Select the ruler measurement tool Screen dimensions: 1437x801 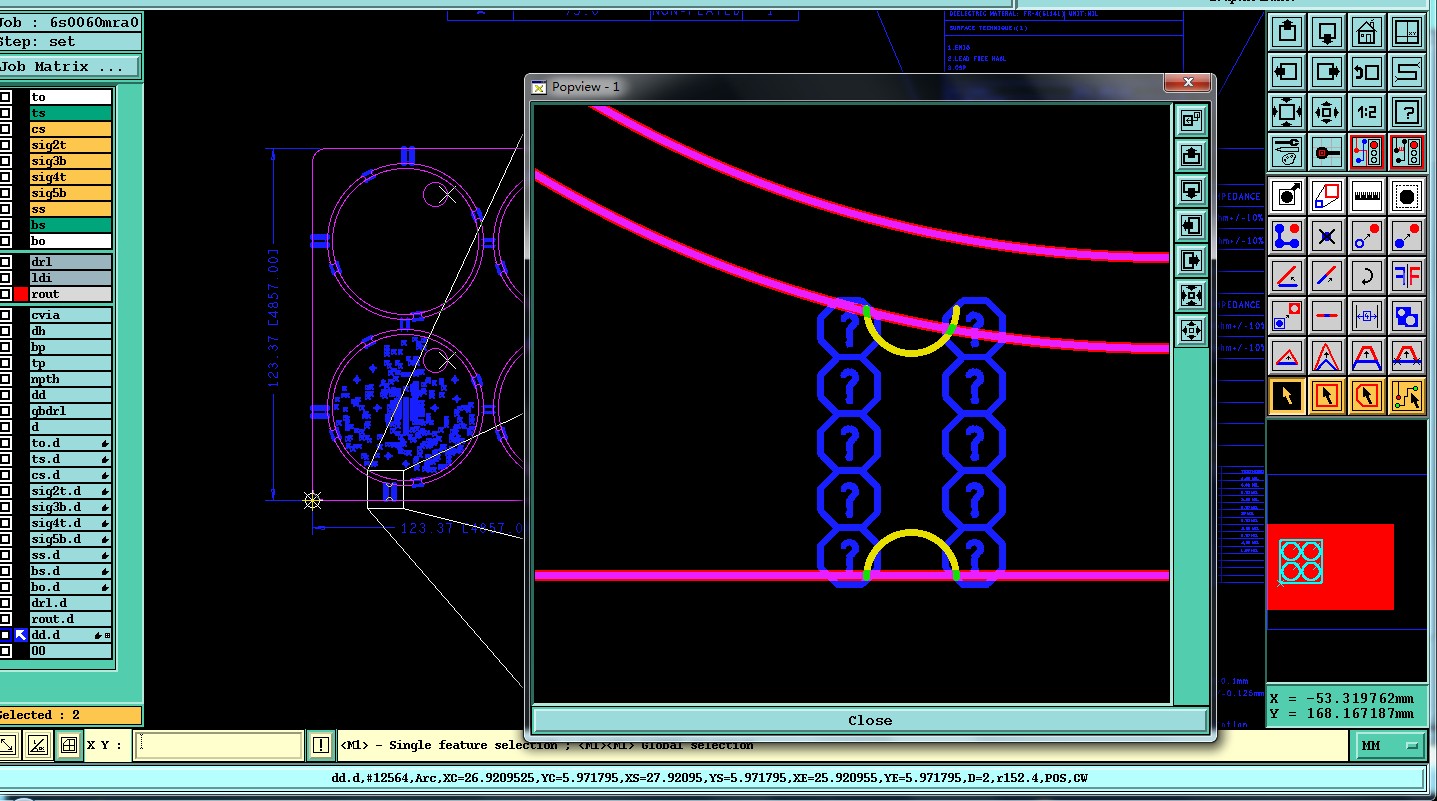pyautogui.click(x=1367, y=196)
